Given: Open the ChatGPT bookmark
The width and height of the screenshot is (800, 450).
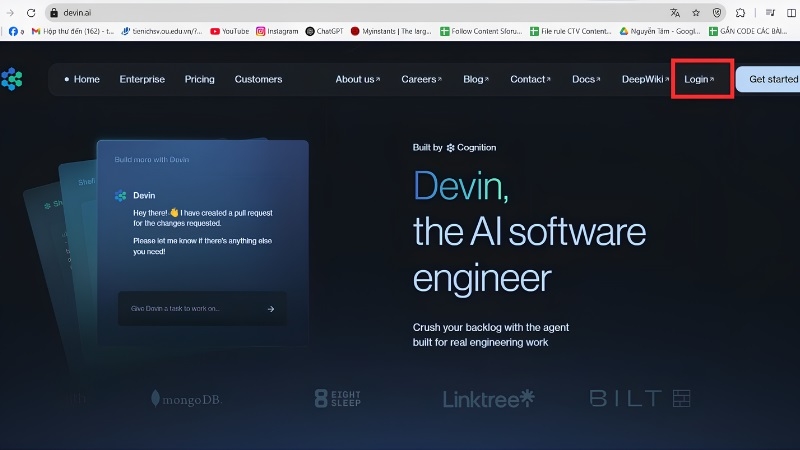Looking at the screenshot, I should pos(324,31).
